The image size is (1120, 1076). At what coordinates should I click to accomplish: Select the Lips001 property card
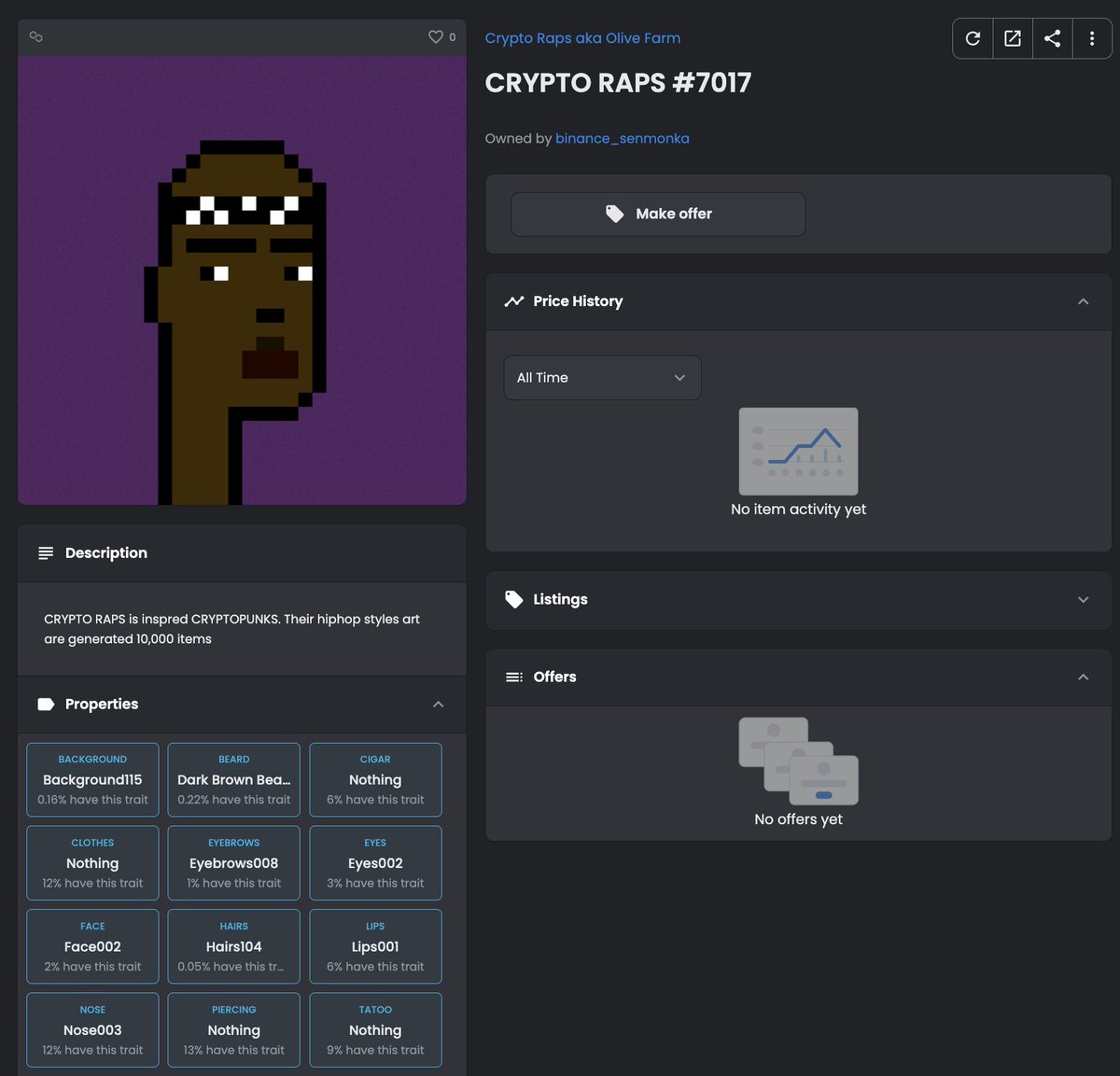click(x=375, y=947)
